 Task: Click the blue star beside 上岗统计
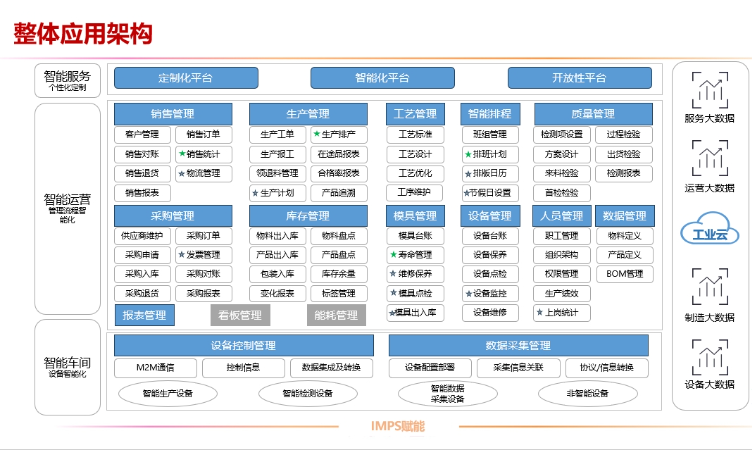pyautogui.click(x=540, y=312)
